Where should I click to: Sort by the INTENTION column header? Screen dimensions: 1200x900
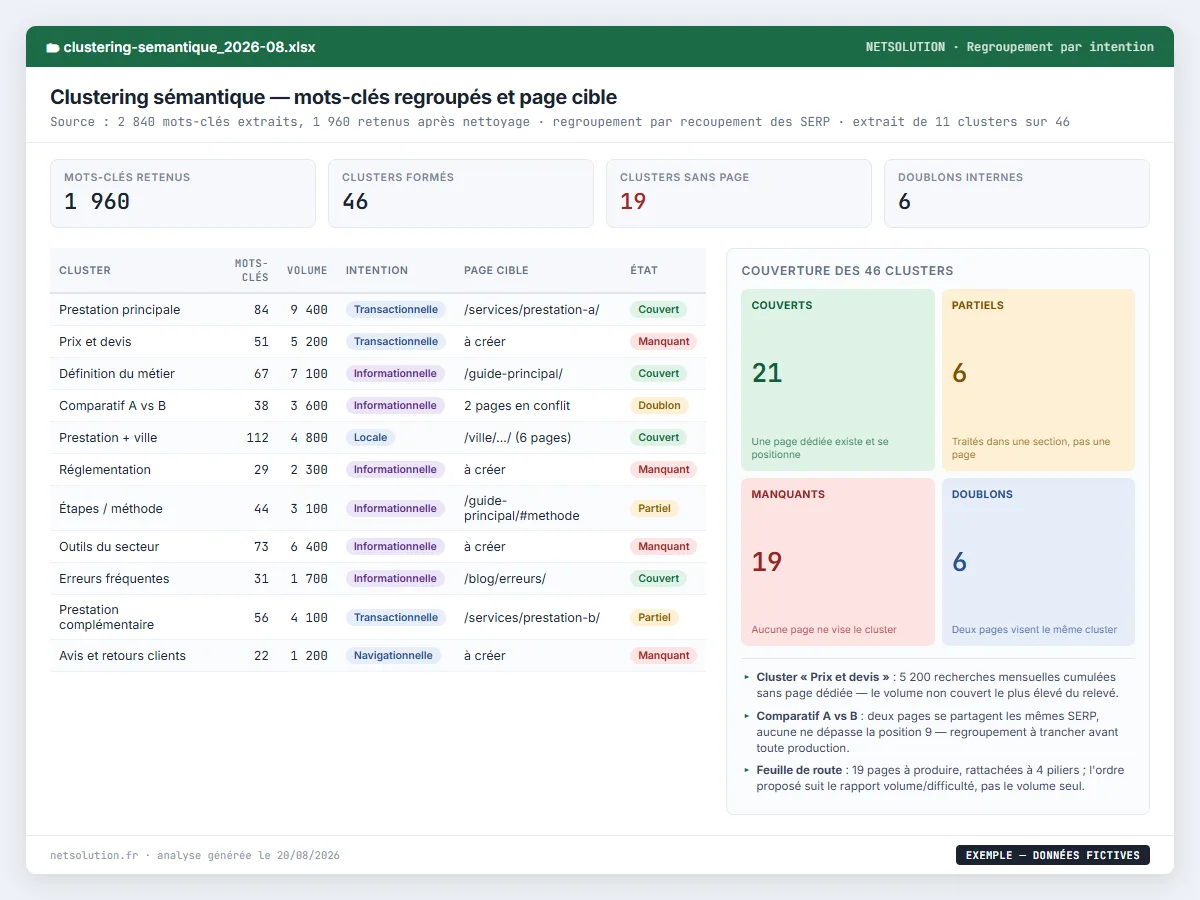[x=377, y=270]
